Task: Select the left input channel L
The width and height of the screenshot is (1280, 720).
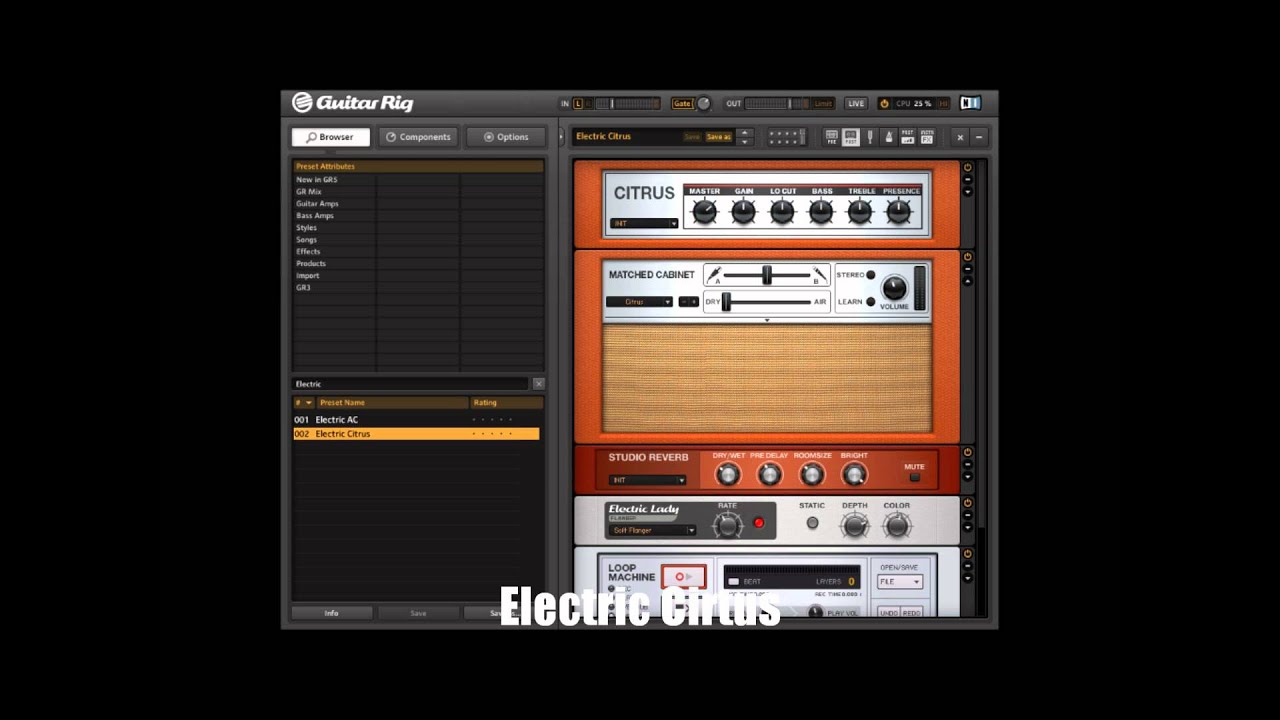Action: tap(578, 103)
